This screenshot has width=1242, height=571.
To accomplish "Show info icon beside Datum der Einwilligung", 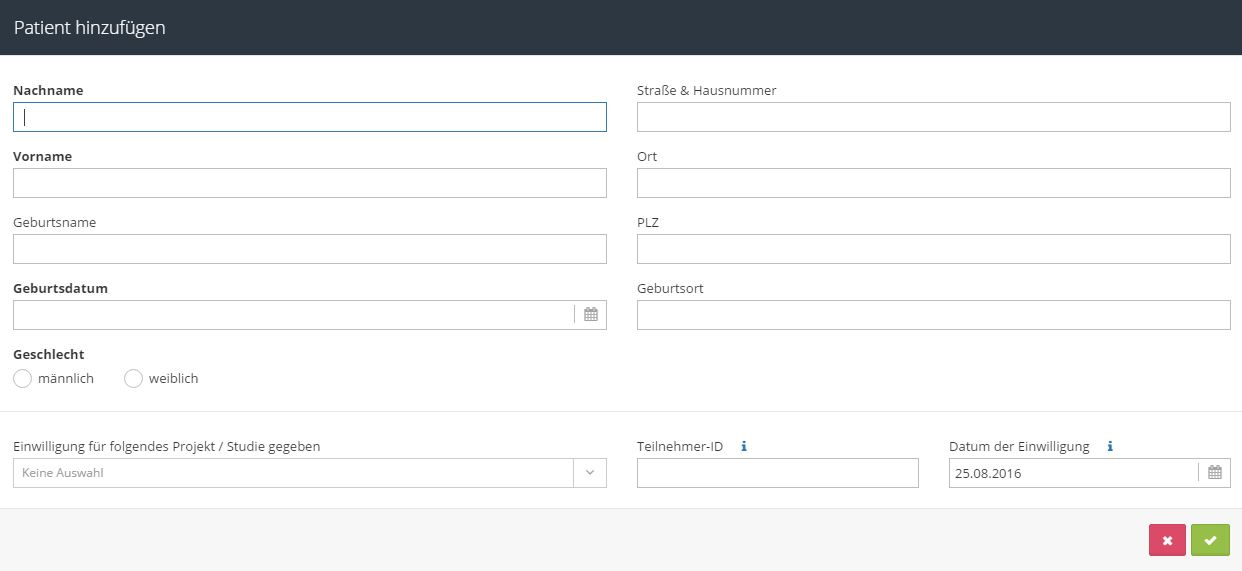I will coord(1111,446).
